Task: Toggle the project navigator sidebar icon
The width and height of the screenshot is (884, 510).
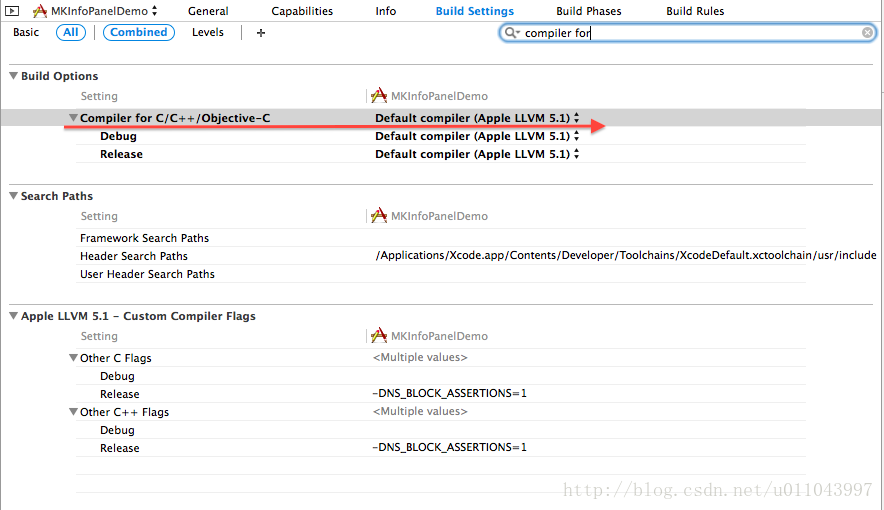Action: [x=12, y=11]
